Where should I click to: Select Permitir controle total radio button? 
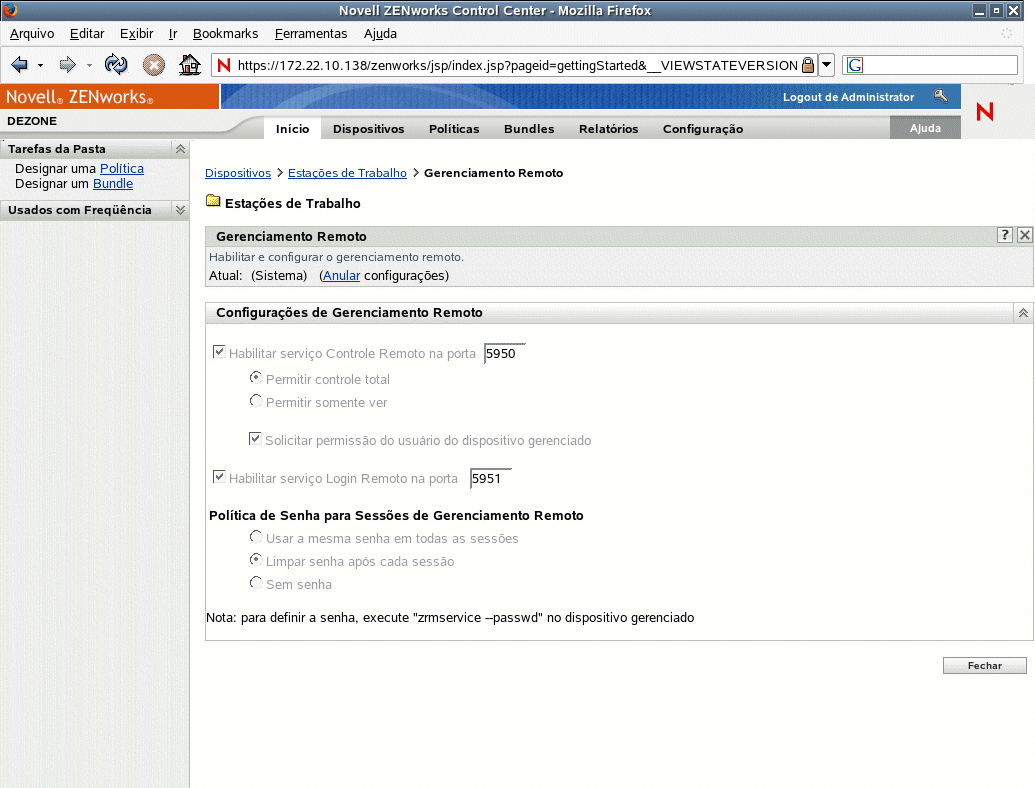coord(256,378)
